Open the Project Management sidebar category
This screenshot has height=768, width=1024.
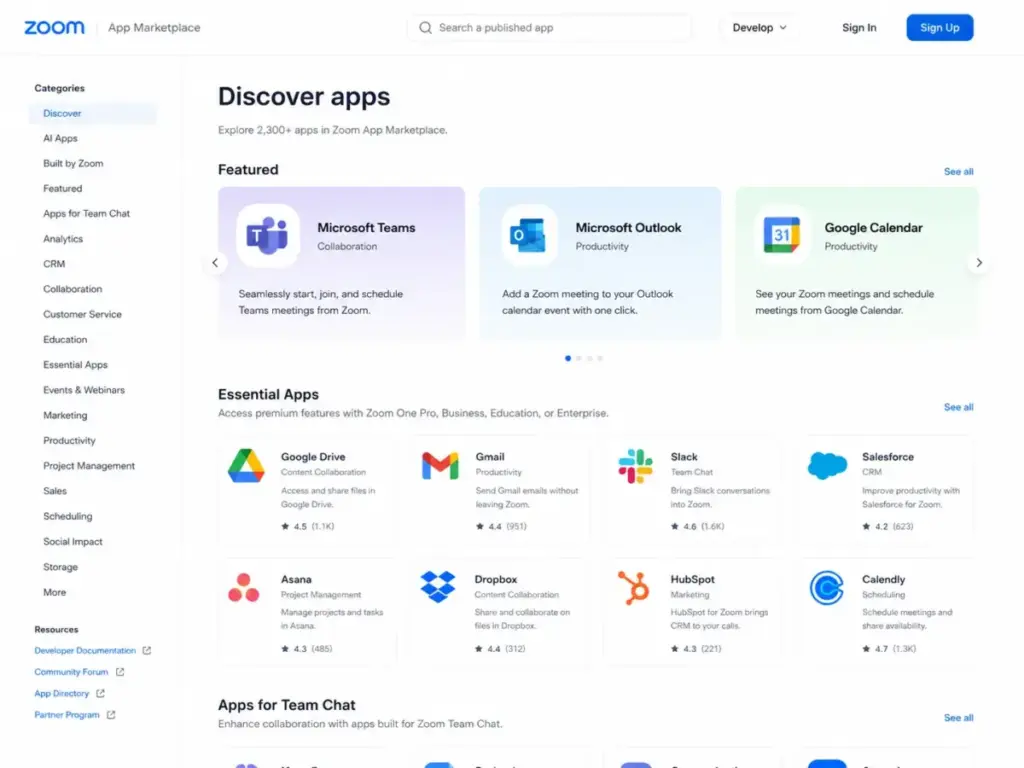(x=89, y=466)
